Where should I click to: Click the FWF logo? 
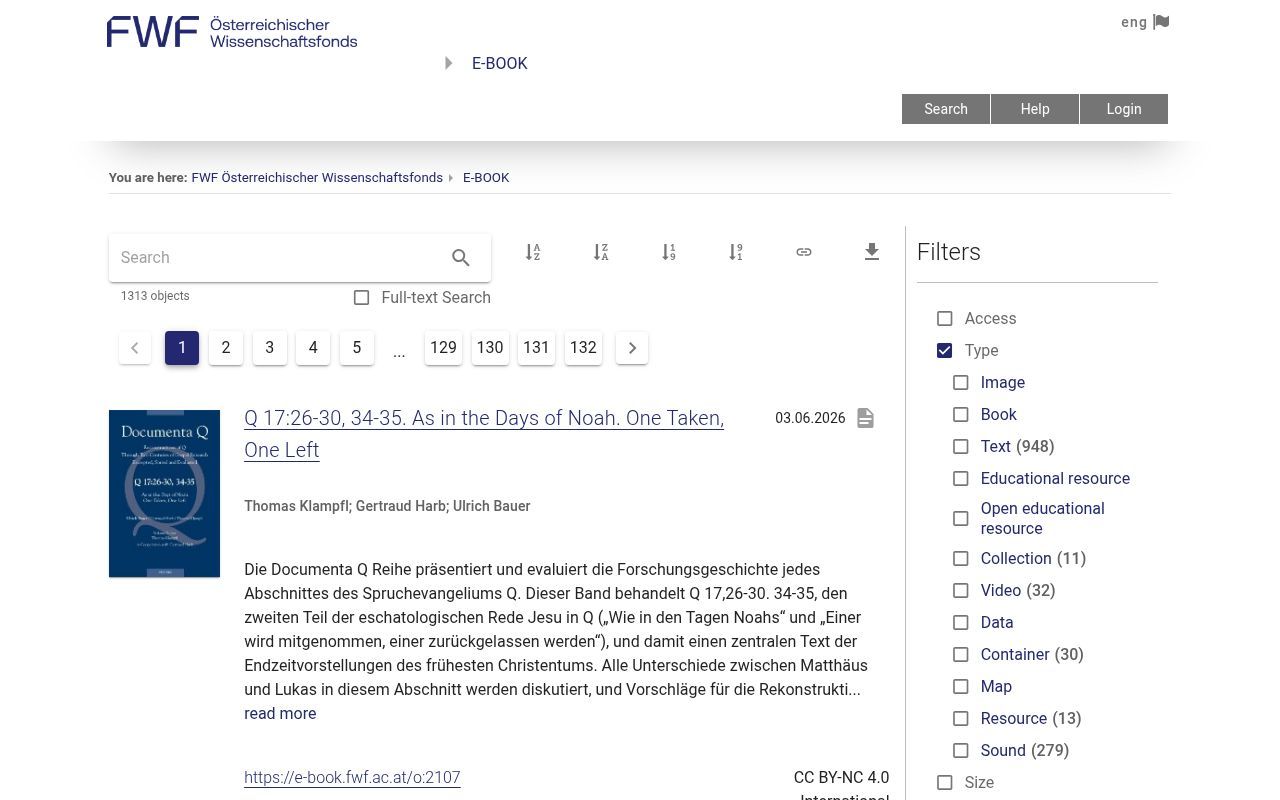tap(232, 32)
